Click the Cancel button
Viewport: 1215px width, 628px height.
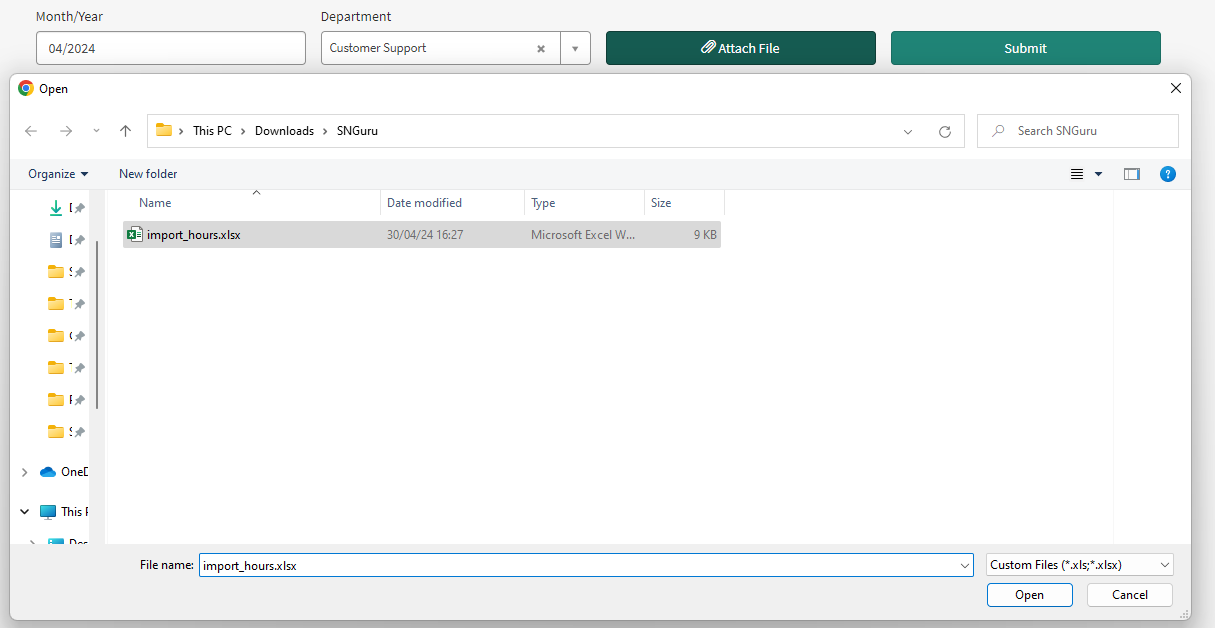click(x=1130, y=595)
